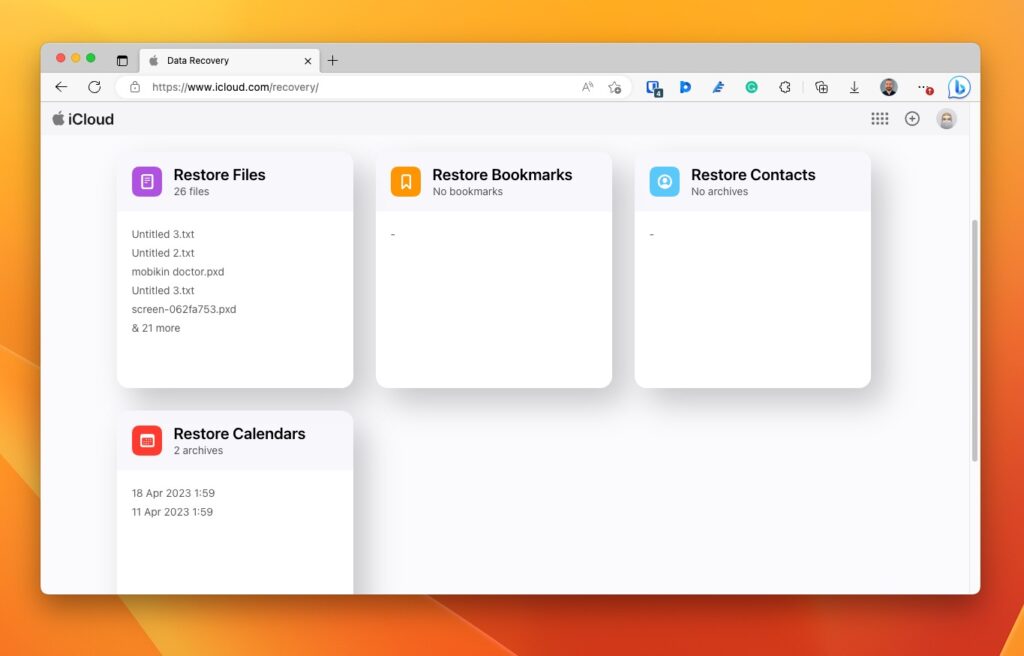The image size is (1024, 656).
Task: Click the icloud.com address bar
Action: click(350, 88)
